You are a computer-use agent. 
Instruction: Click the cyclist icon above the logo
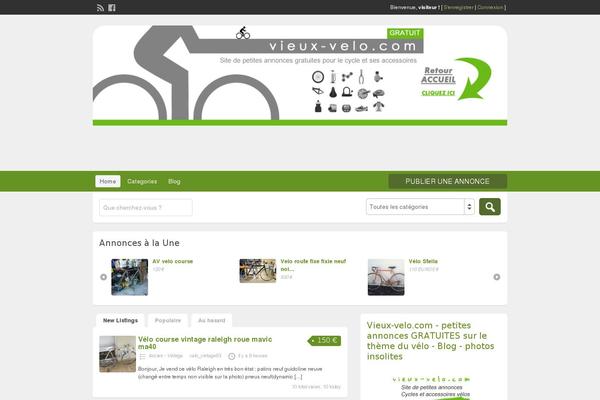tap(243, 33)
